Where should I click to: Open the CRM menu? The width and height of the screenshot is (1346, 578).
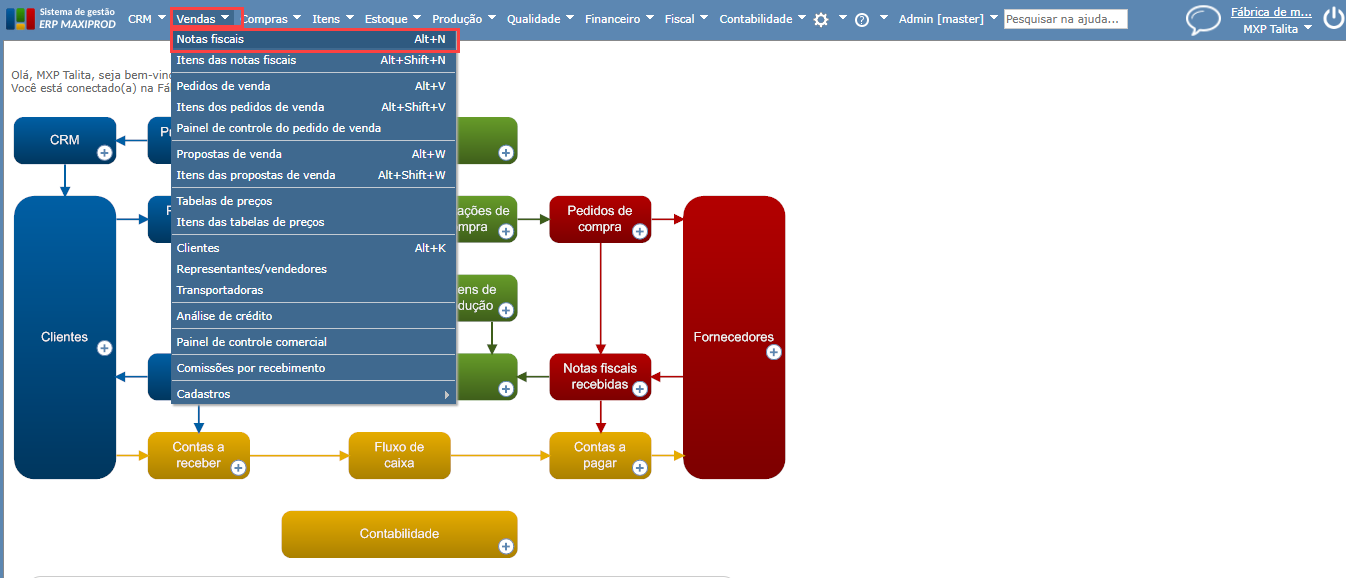[146, 19]
